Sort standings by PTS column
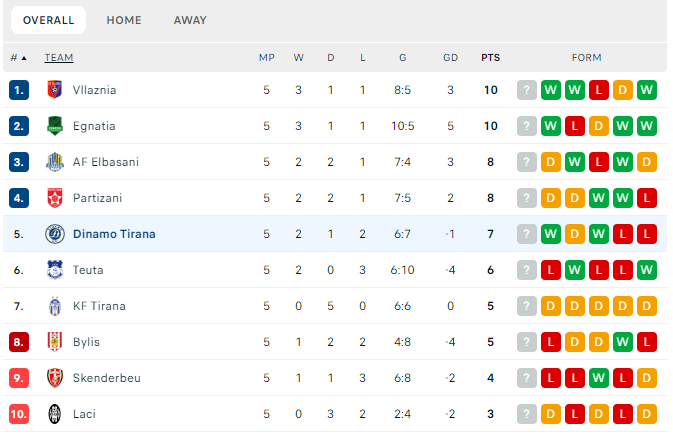This screenshot has width=673, height=434. (491, 58)
